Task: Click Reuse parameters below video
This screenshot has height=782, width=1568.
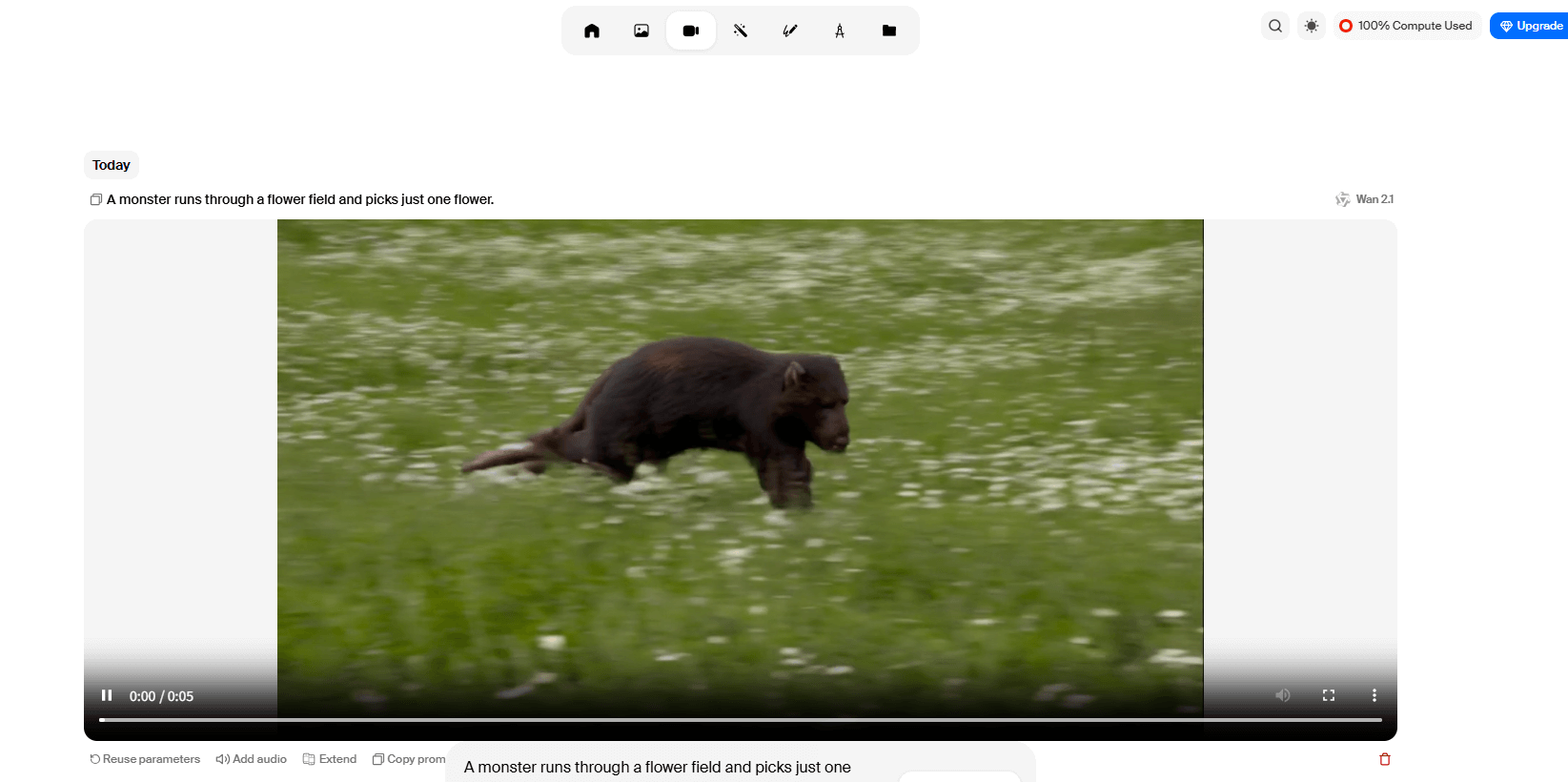Action: tap(145, 759)
